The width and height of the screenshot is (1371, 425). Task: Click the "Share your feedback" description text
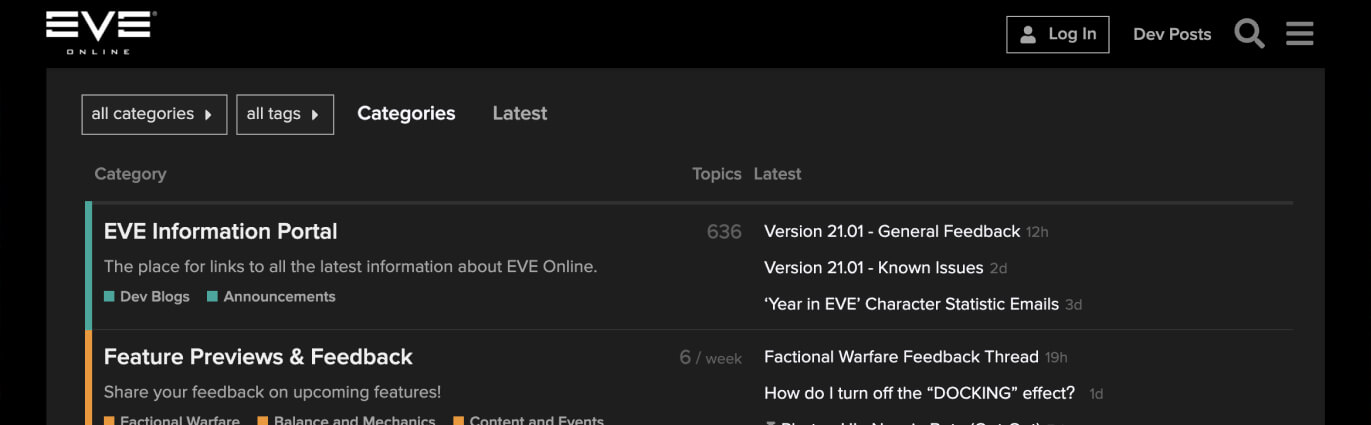click(x=272, y=392)
